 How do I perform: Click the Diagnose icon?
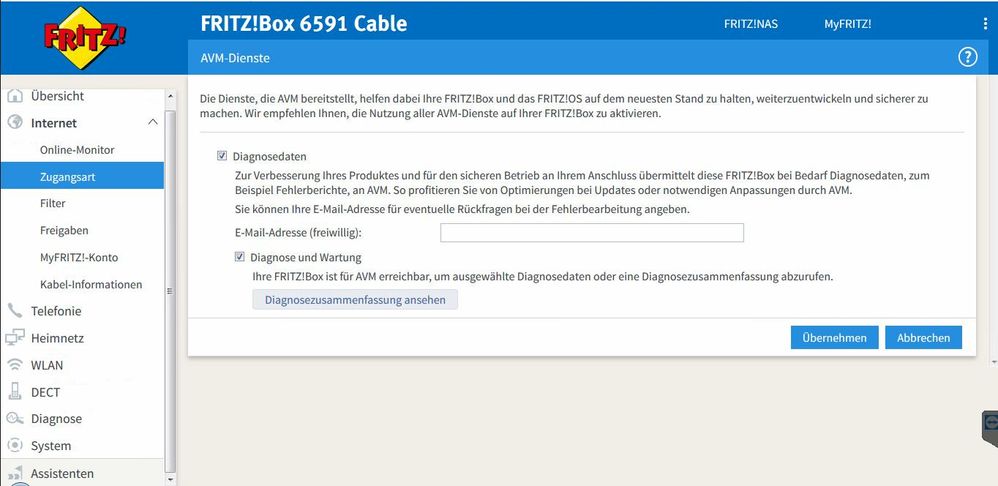15,419
